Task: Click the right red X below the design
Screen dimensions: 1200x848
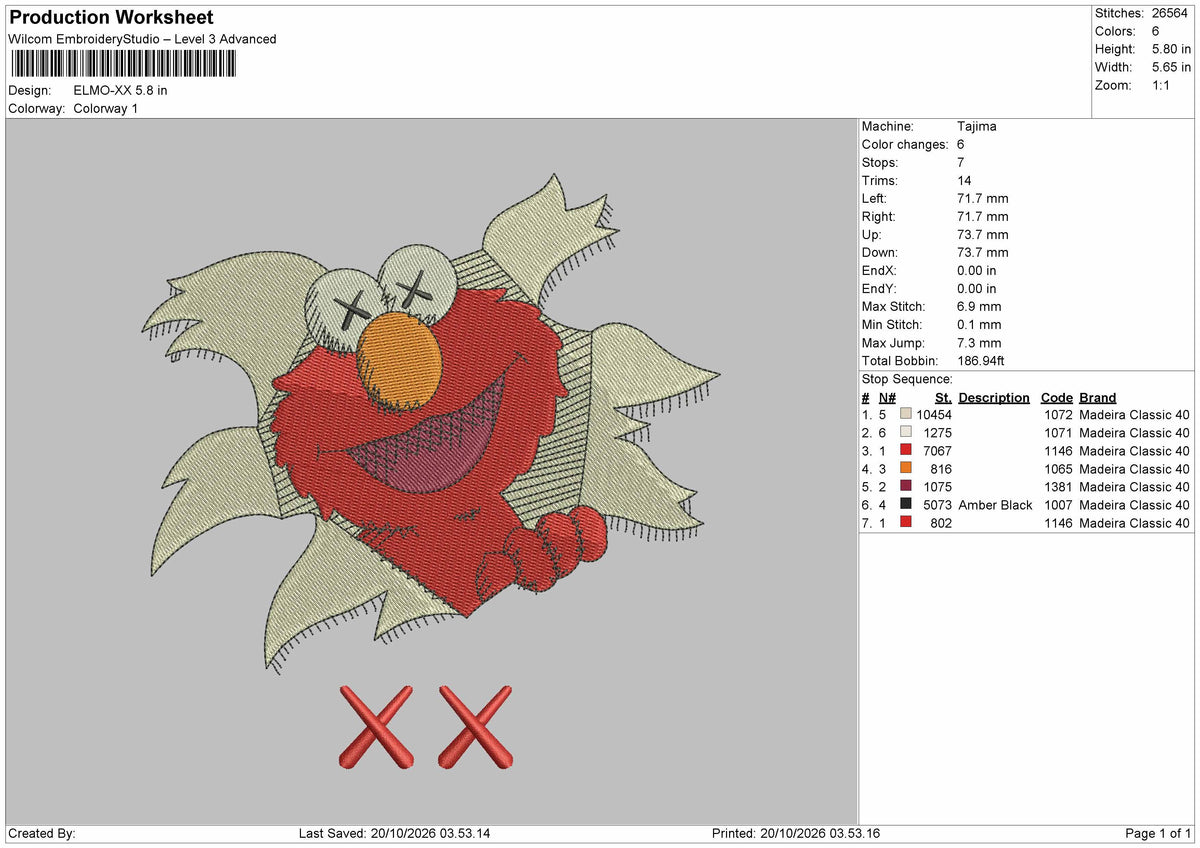Action: point(476,727)
